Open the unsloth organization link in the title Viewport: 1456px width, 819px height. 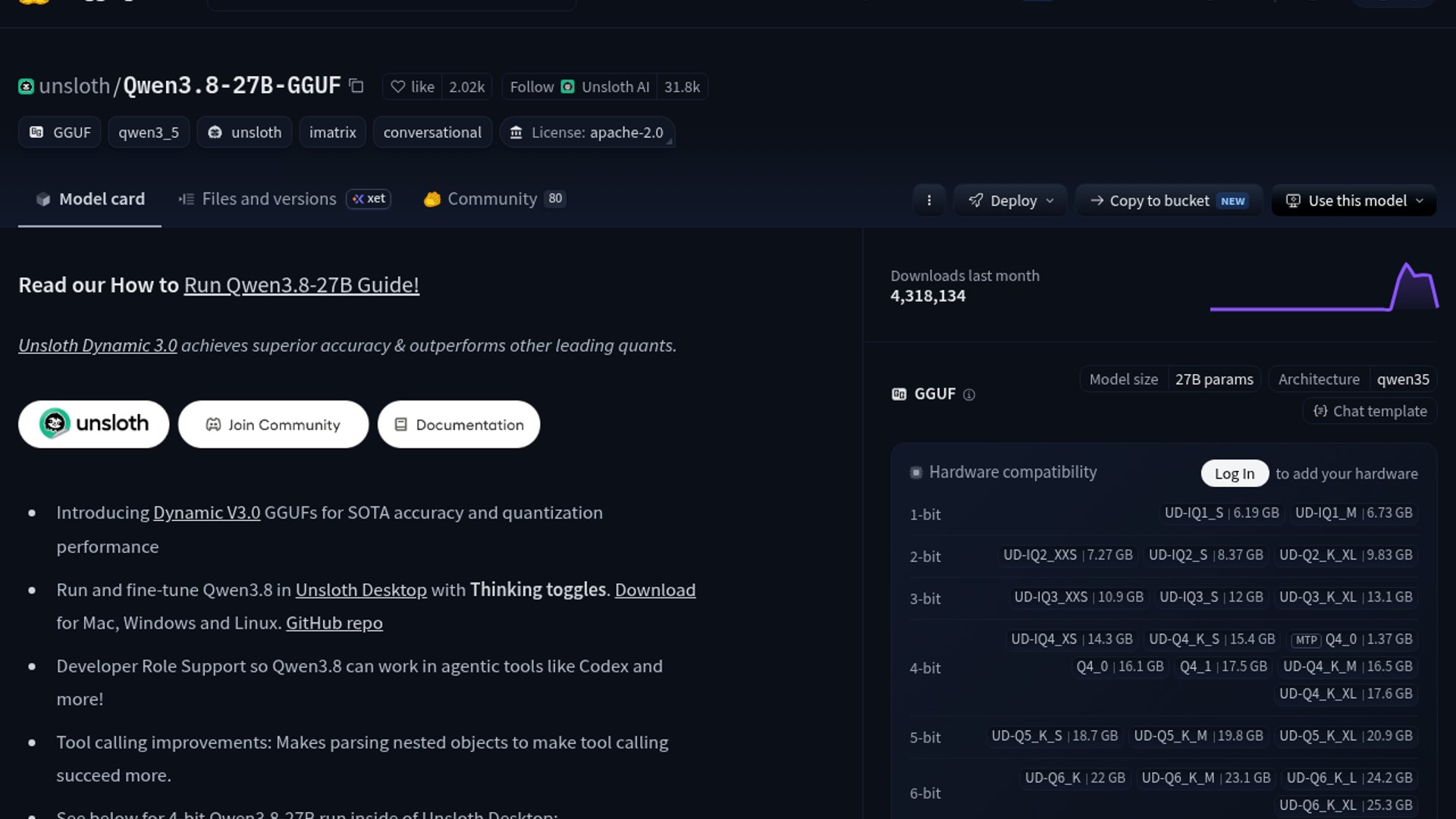[x=74, y=86]
